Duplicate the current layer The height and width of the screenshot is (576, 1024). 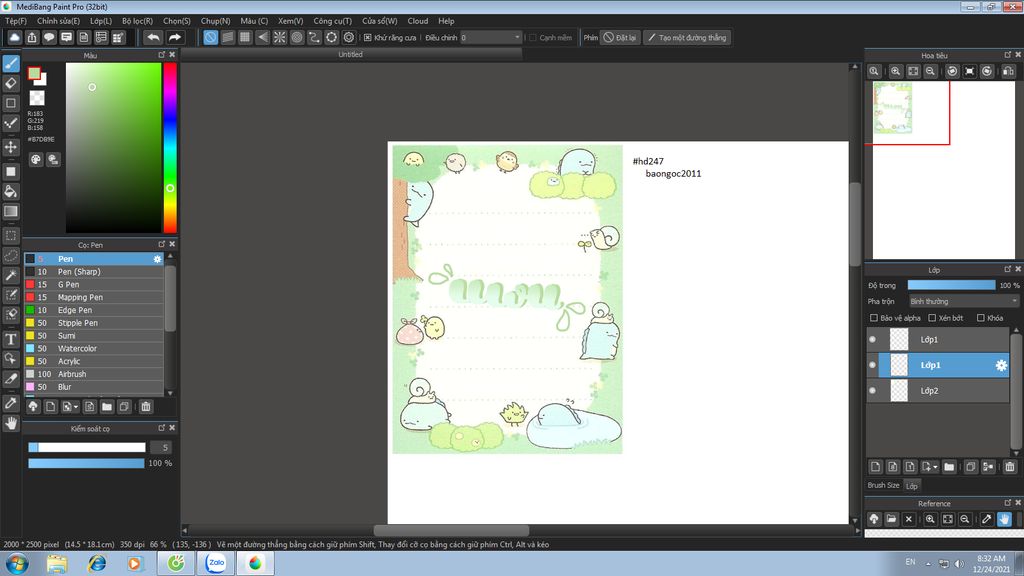click(x=970, y=466)
